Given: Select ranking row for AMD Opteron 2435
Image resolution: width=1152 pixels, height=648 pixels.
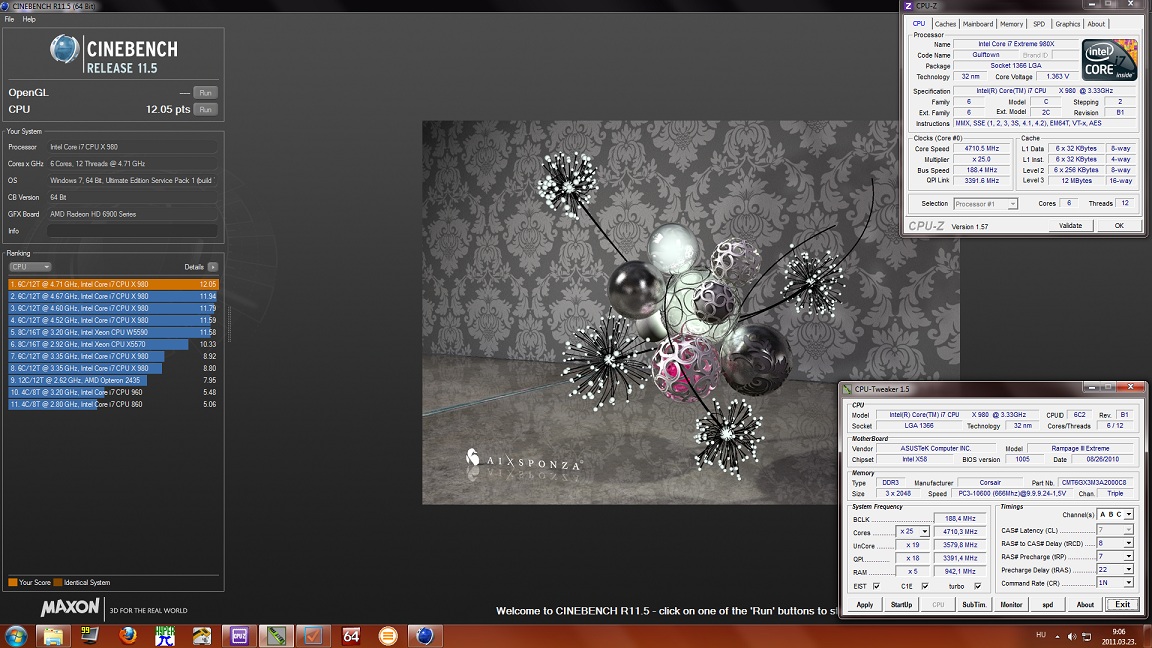Looking at the screenshot, I should point(113,381).
